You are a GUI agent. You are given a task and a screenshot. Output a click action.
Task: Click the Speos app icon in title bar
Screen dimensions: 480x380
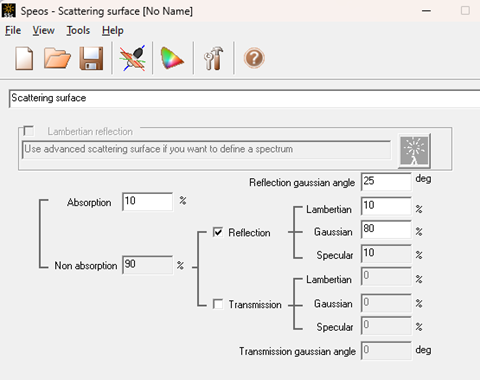[9, 11]
